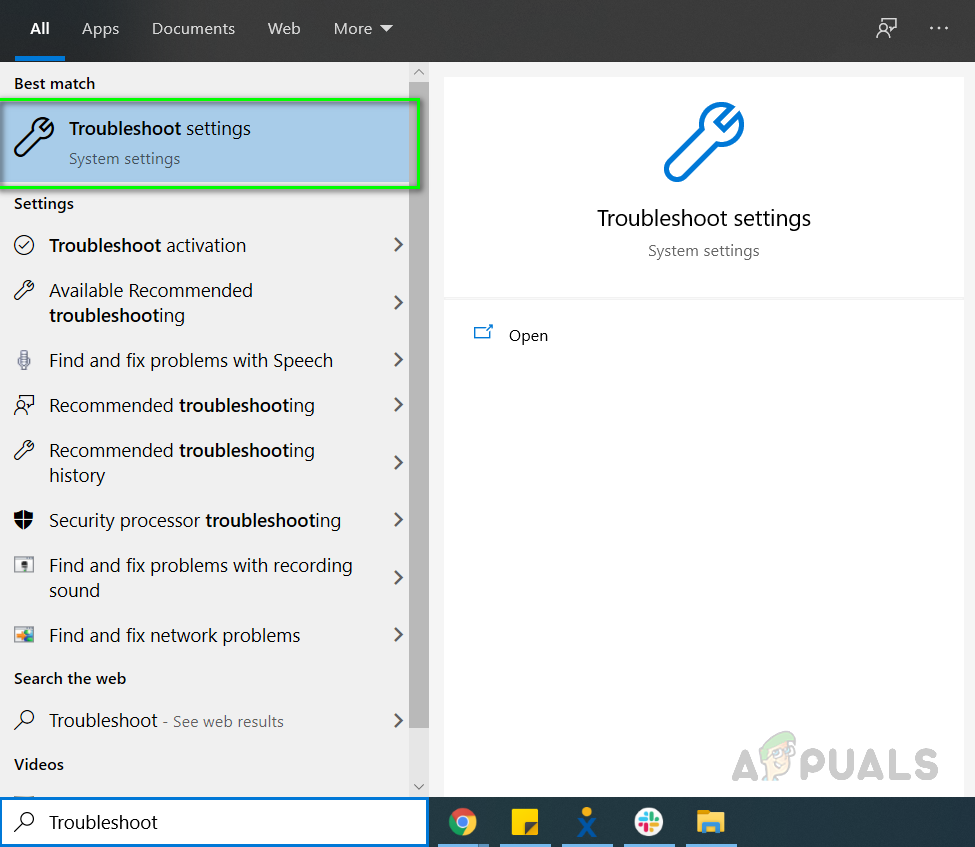Click the checkmark icon for Troubleshoot activation
975x847 pixels.
[x=24, y=245]
